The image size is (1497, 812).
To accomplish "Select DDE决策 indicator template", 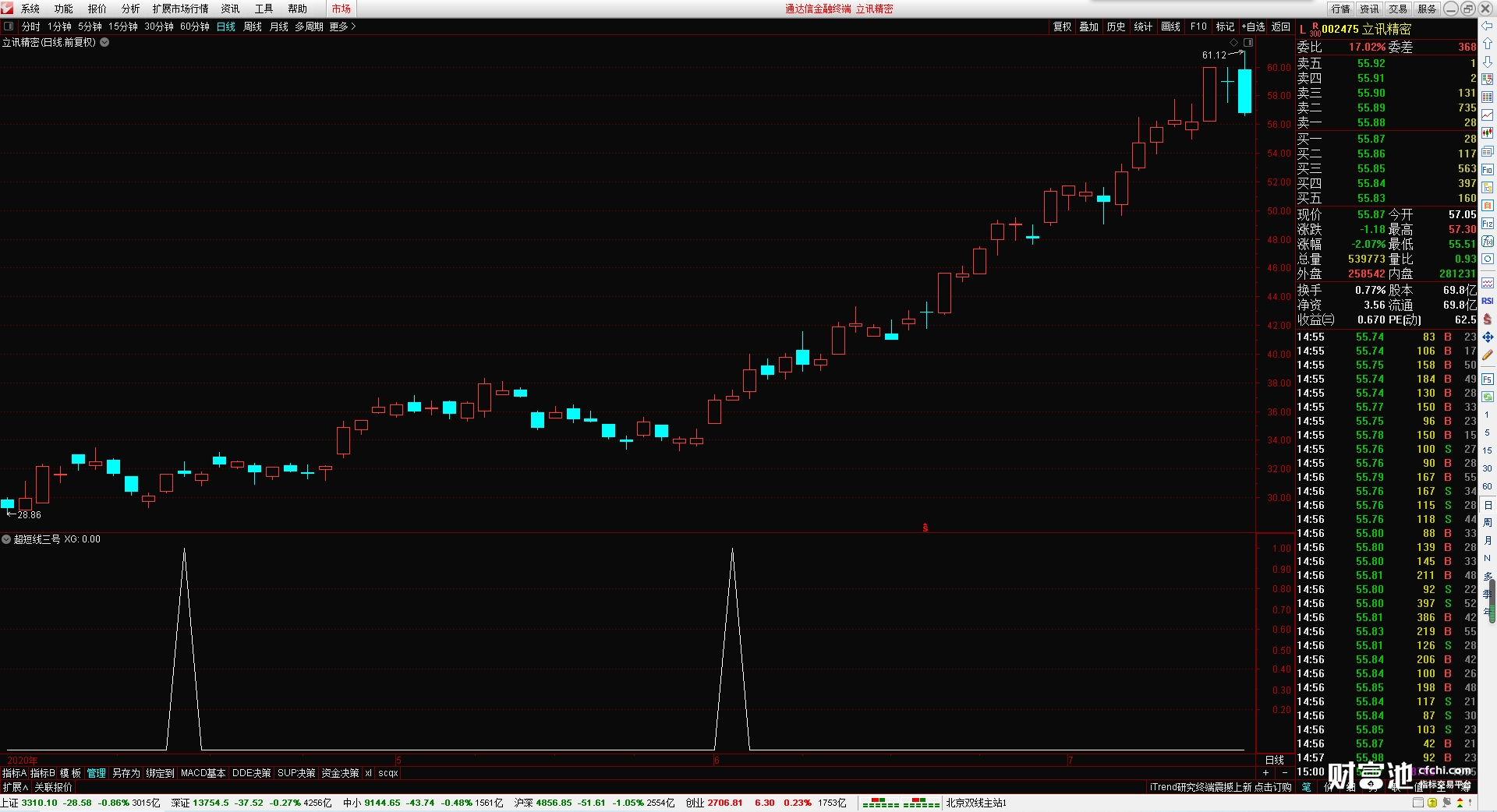I will (251, 773).
